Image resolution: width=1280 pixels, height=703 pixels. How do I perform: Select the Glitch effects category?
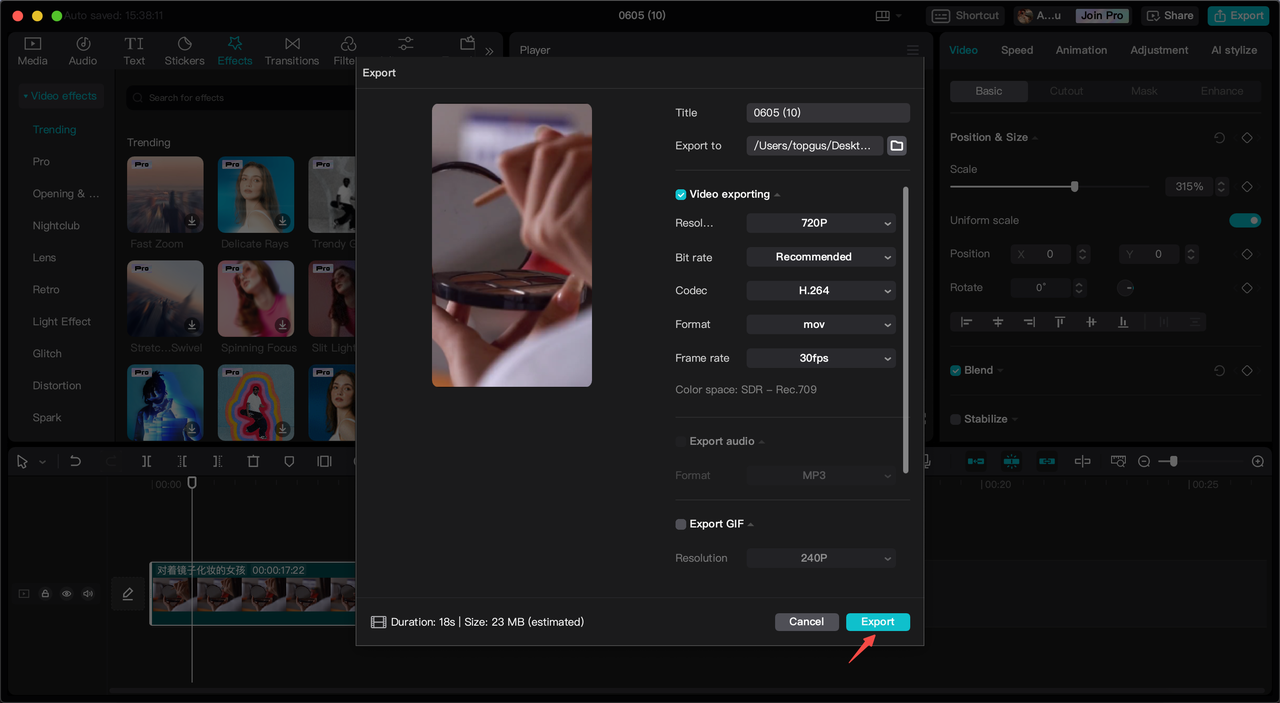tap(47, 354)
